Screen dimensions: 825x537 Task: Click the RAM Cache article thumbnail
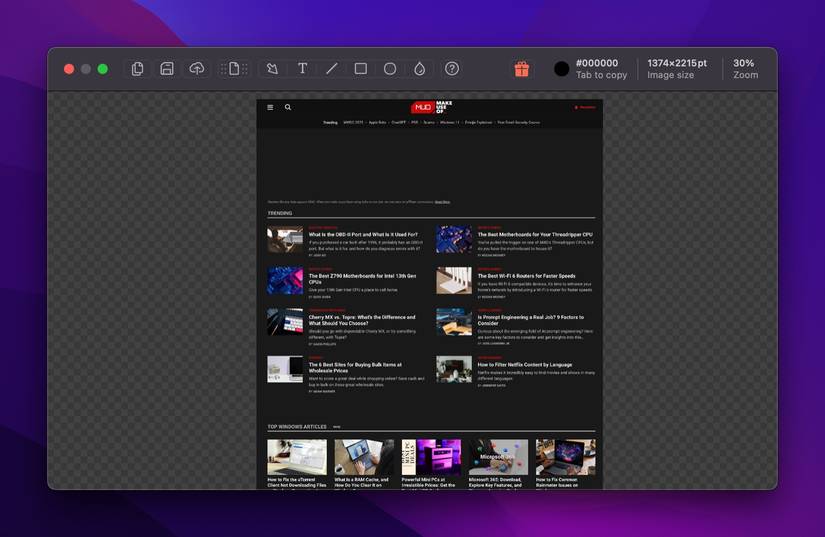coord(364,458)
